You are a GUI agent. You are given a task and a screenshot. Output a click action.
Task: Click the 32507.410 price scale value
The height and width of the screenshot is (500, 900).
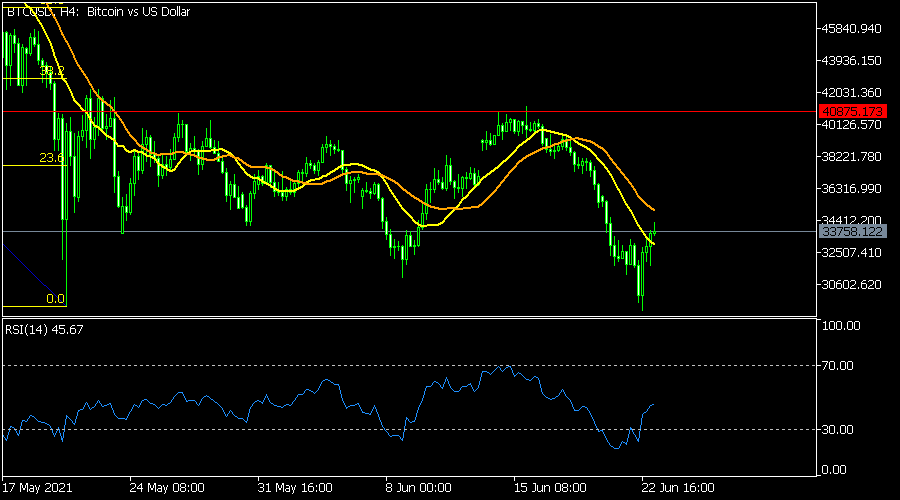(x=851, y=253)
